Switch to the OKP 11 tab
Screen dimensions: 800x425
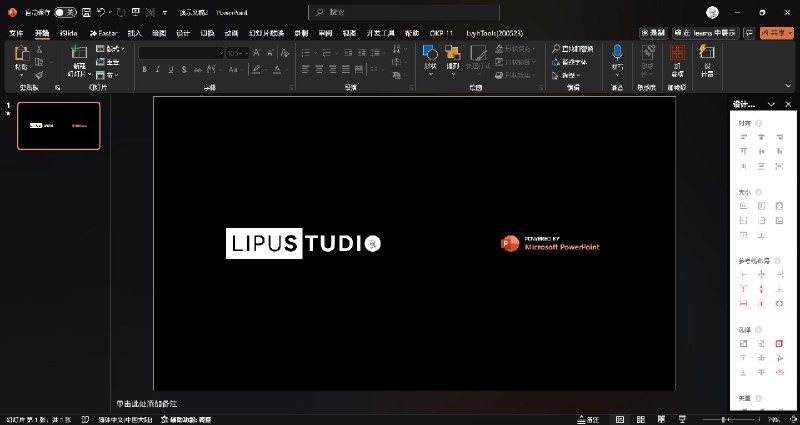click(x=441, y=33)
